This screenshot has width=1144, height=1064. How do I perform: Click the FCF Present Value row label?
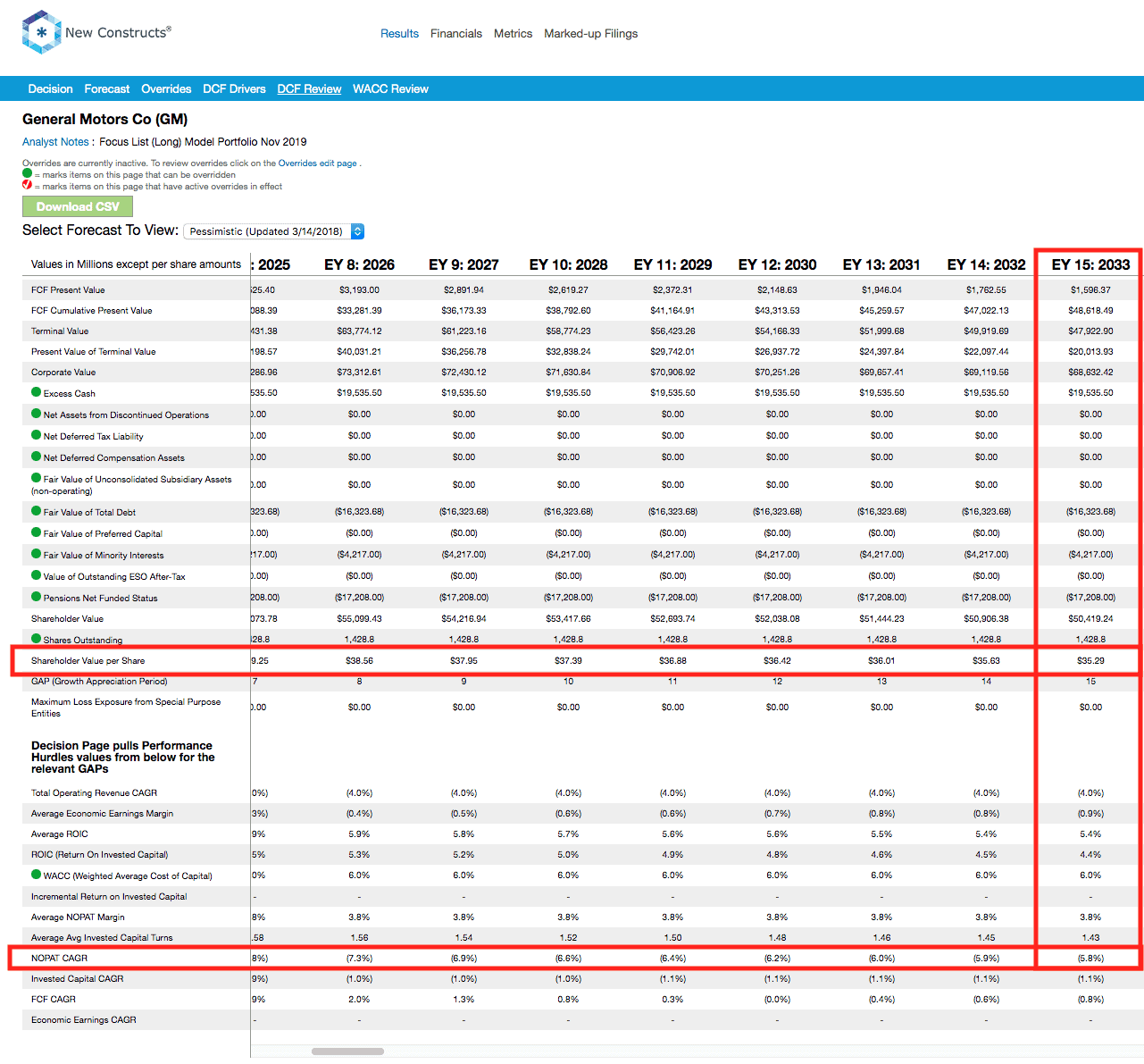68,289
